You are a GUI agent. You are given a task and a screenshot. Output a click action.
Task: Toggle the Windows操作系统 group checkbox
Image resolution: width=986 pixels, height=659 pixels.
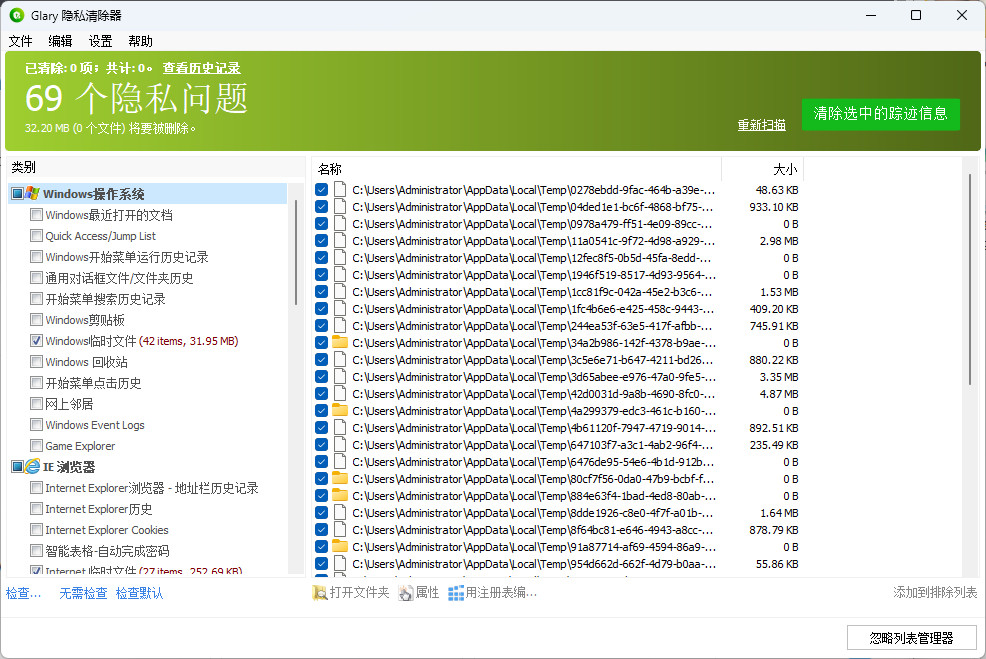point(18,194)
